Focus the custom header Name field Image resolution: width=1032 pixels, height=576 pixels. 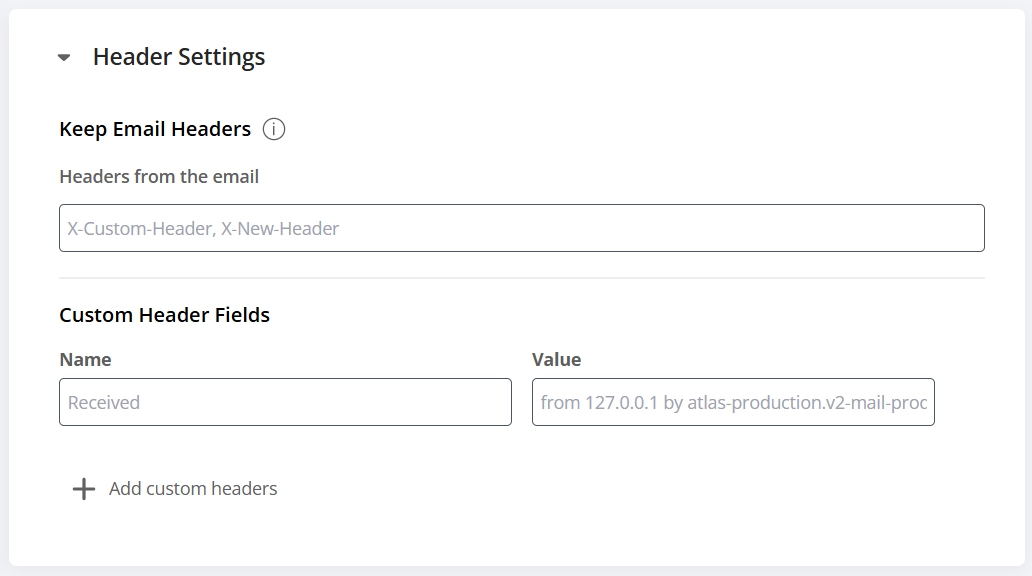285,402
